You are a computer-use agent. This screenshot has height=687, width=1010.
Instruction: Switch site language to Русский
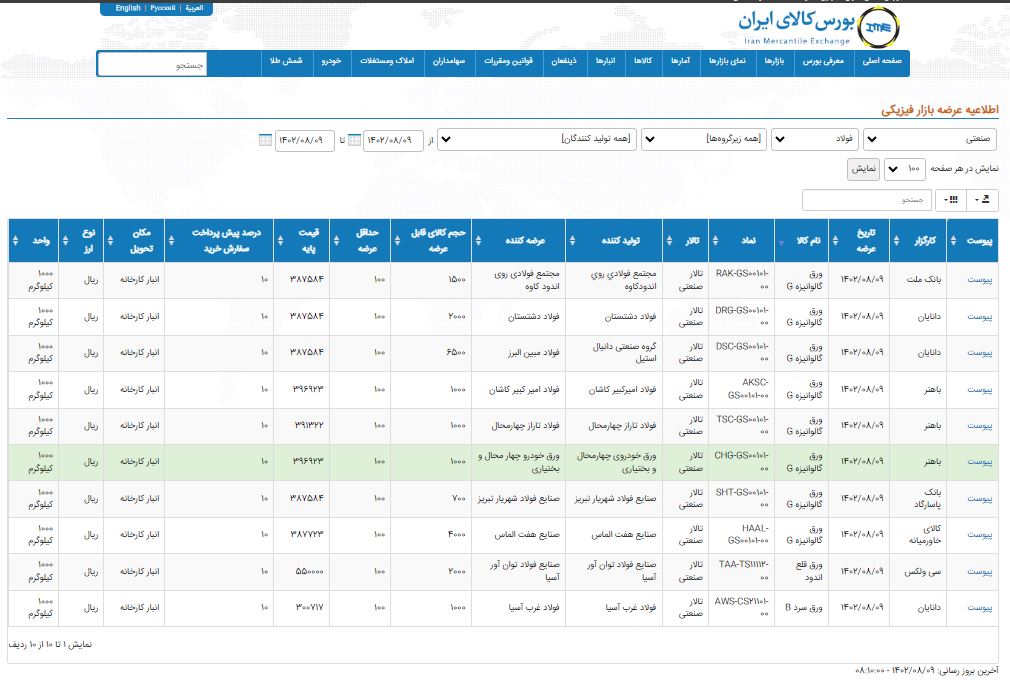[x=162, y=8]
